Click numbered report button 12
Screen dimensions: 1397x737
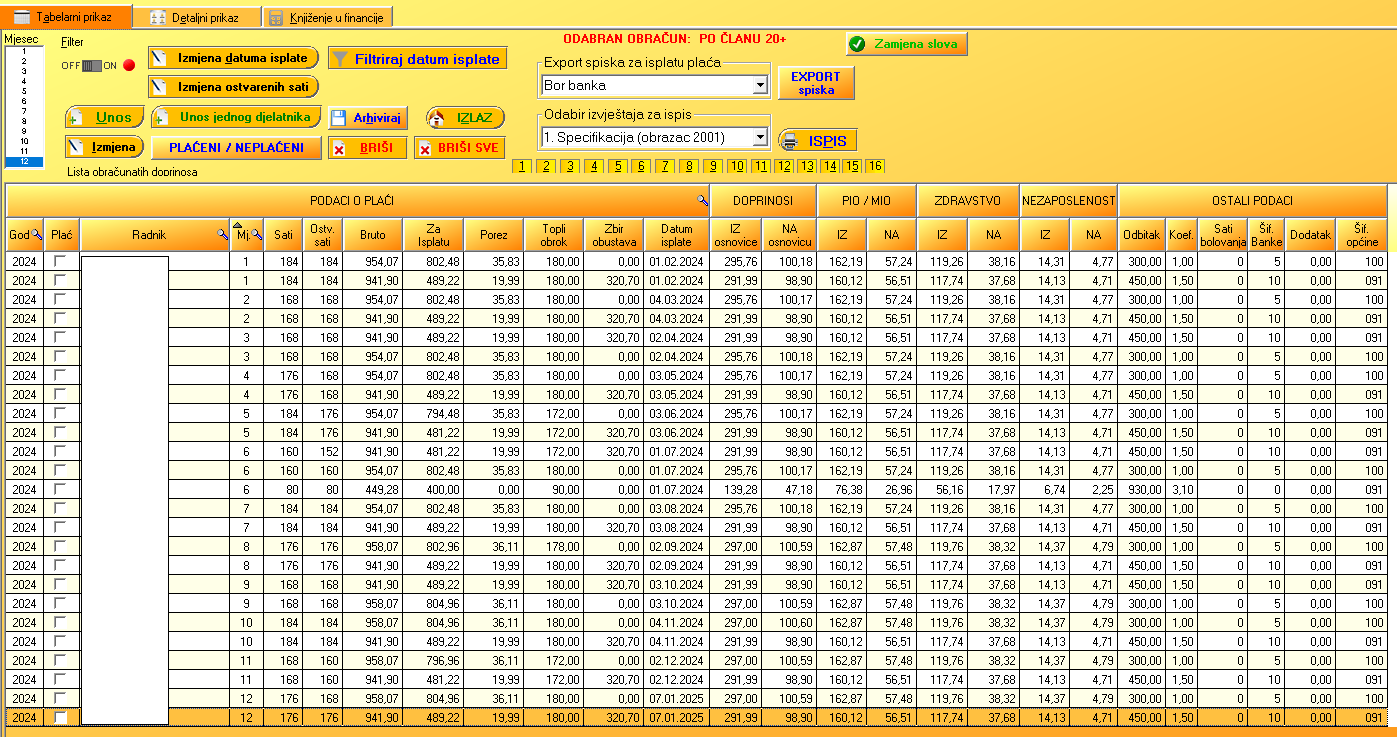(785, 166)
